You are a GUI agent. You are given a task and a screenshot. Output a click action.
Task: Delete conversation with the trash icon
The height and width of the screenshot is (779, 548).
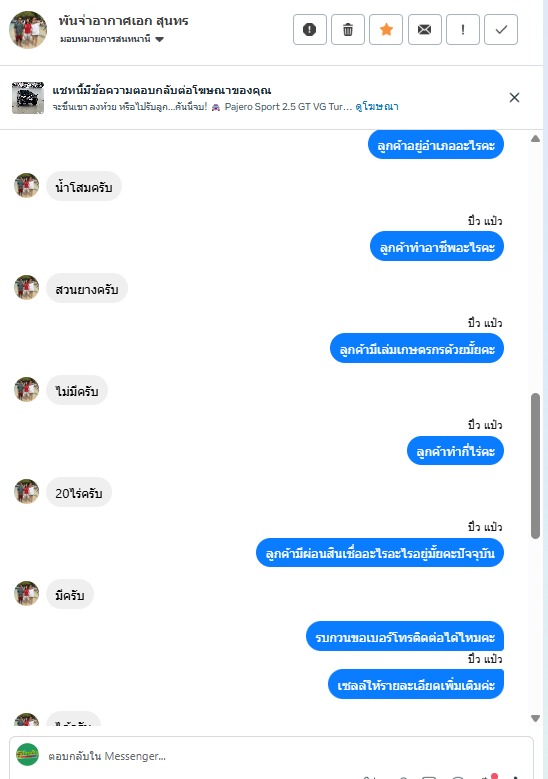coord(348,30)
